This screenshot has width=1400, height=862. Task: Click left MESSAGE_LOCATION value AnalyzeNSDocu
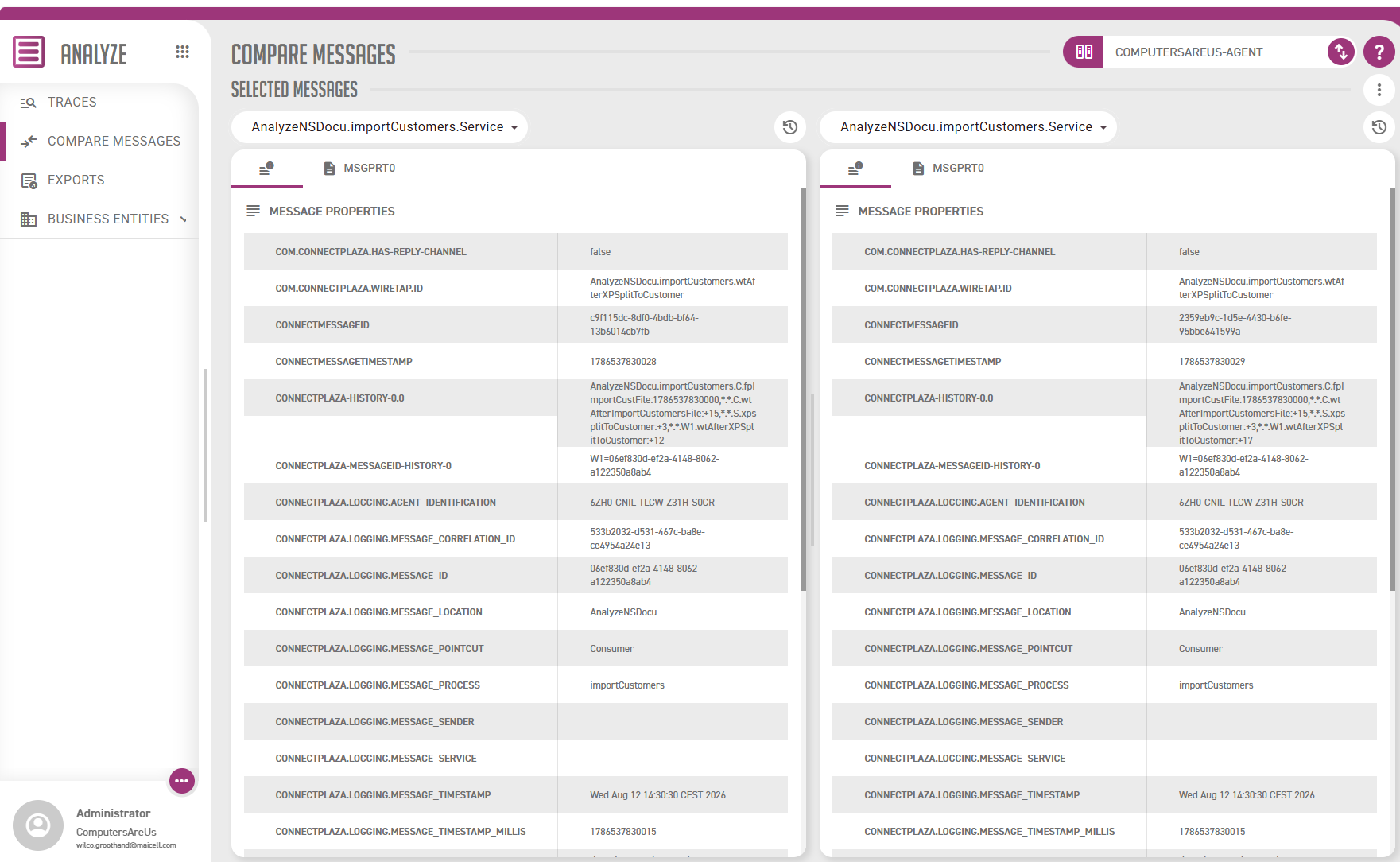(623, 612)
